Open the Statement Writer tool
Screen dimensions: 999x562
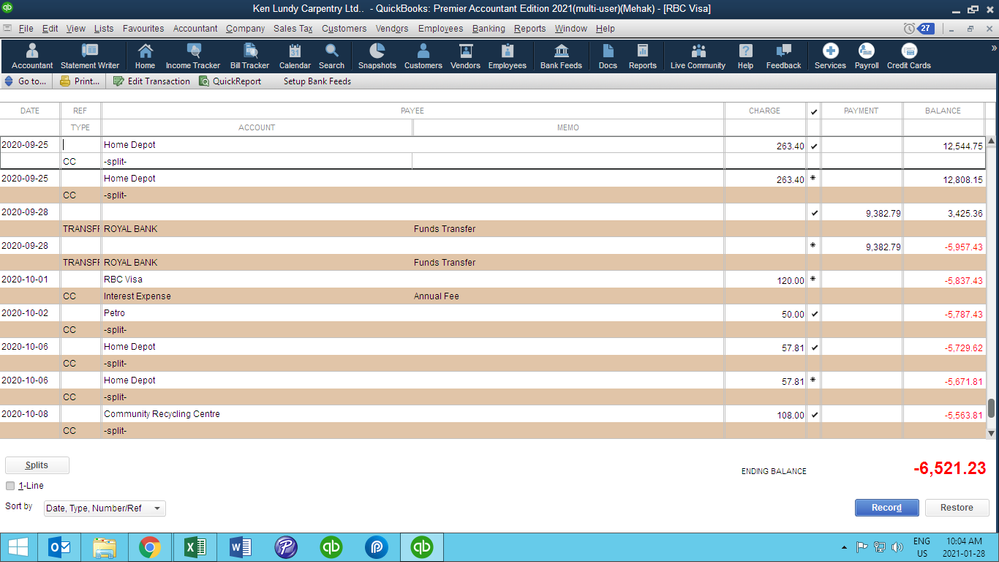tap(90, 56)
